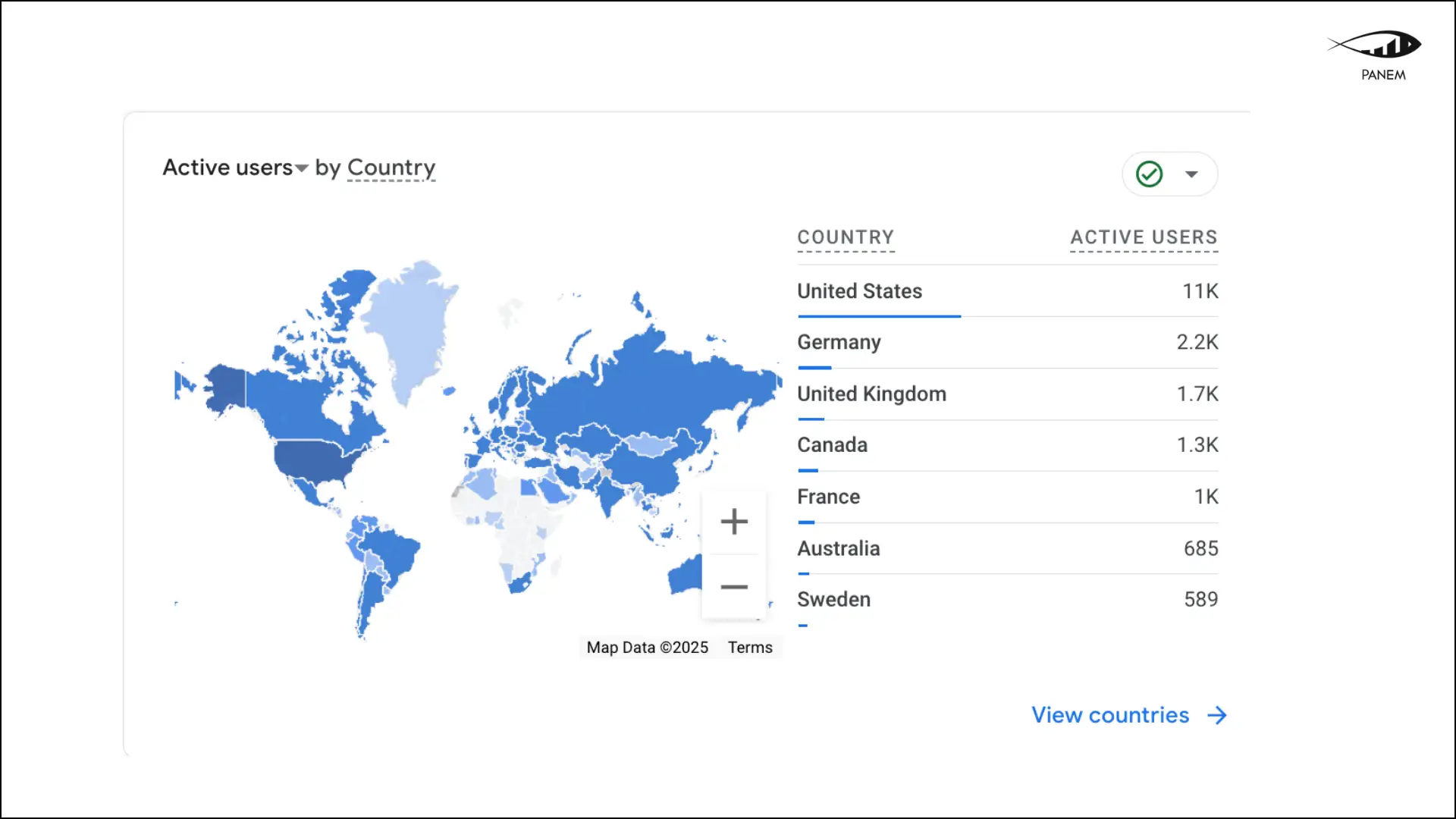Select the United States row
1456x819 pixels.
[859, 291]
